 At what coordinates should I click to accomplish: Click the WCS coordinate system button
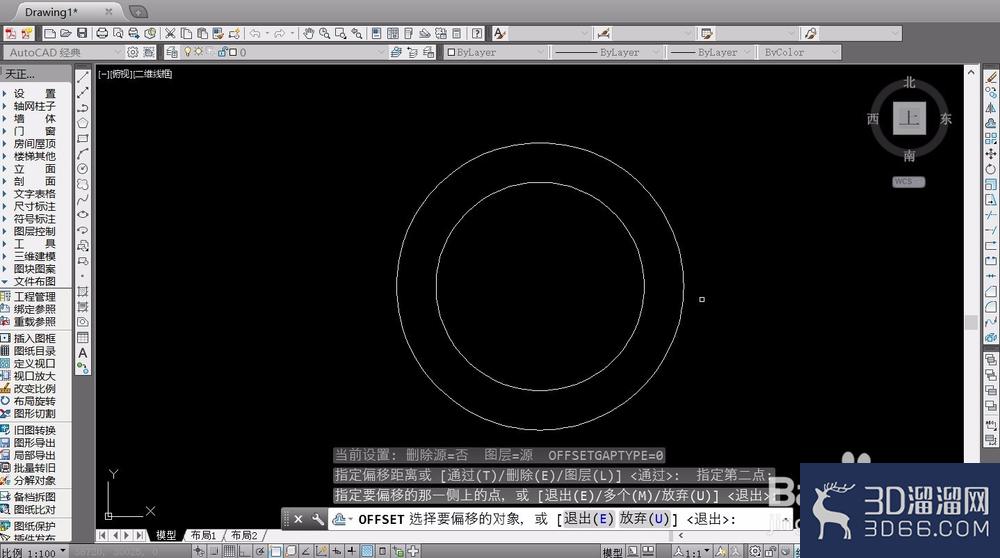pos(908,182)
